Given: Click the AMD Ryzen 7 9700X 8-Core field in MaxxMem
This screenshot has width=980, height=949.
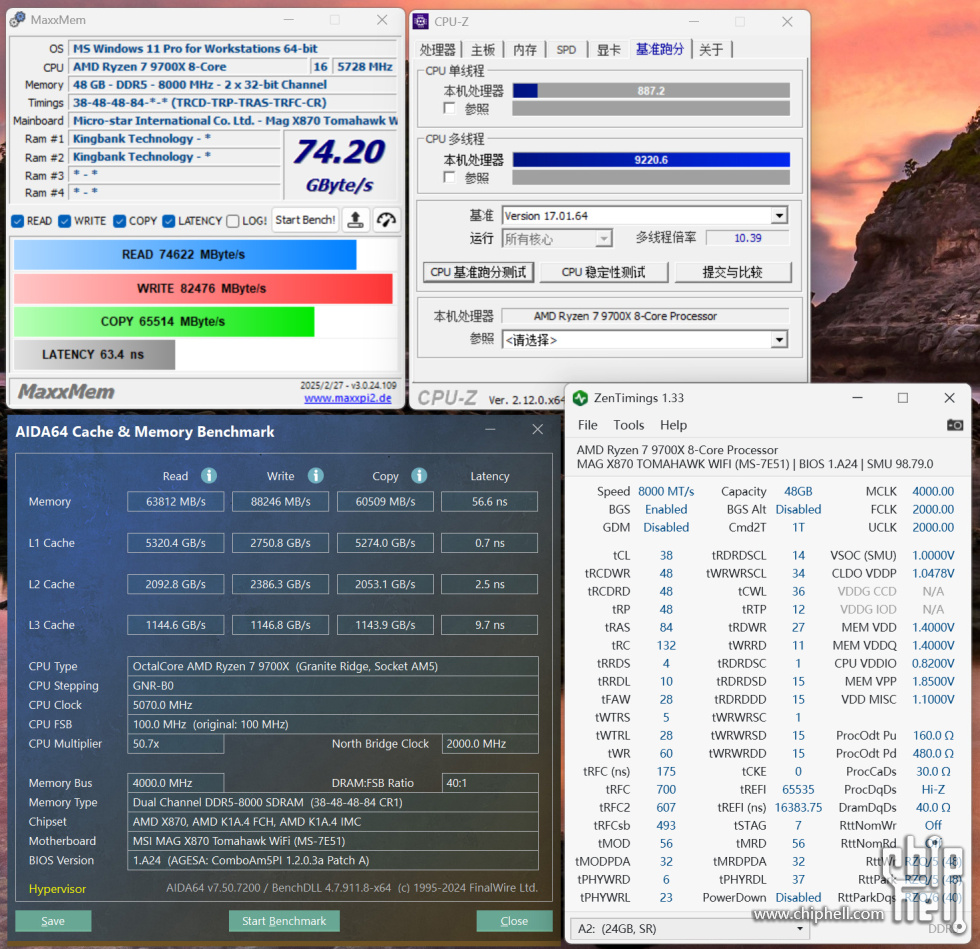Looking at the screenshot, I should (x=190, y=66).
